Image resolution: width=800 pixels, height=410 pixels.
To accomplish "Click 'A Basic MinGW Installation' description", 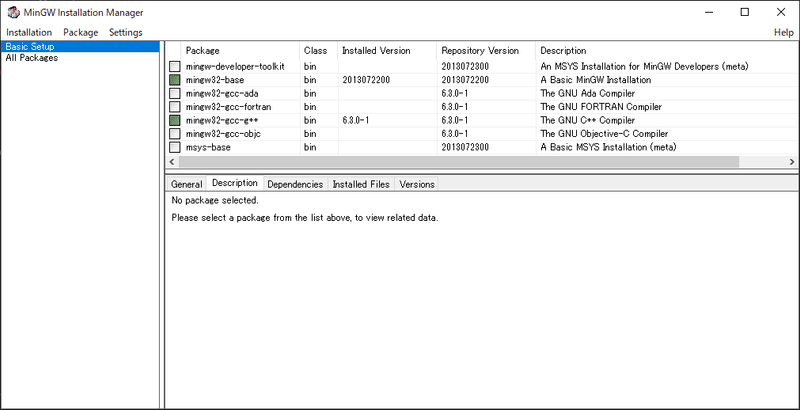I will pyautogui.click(x=595, y=80).
